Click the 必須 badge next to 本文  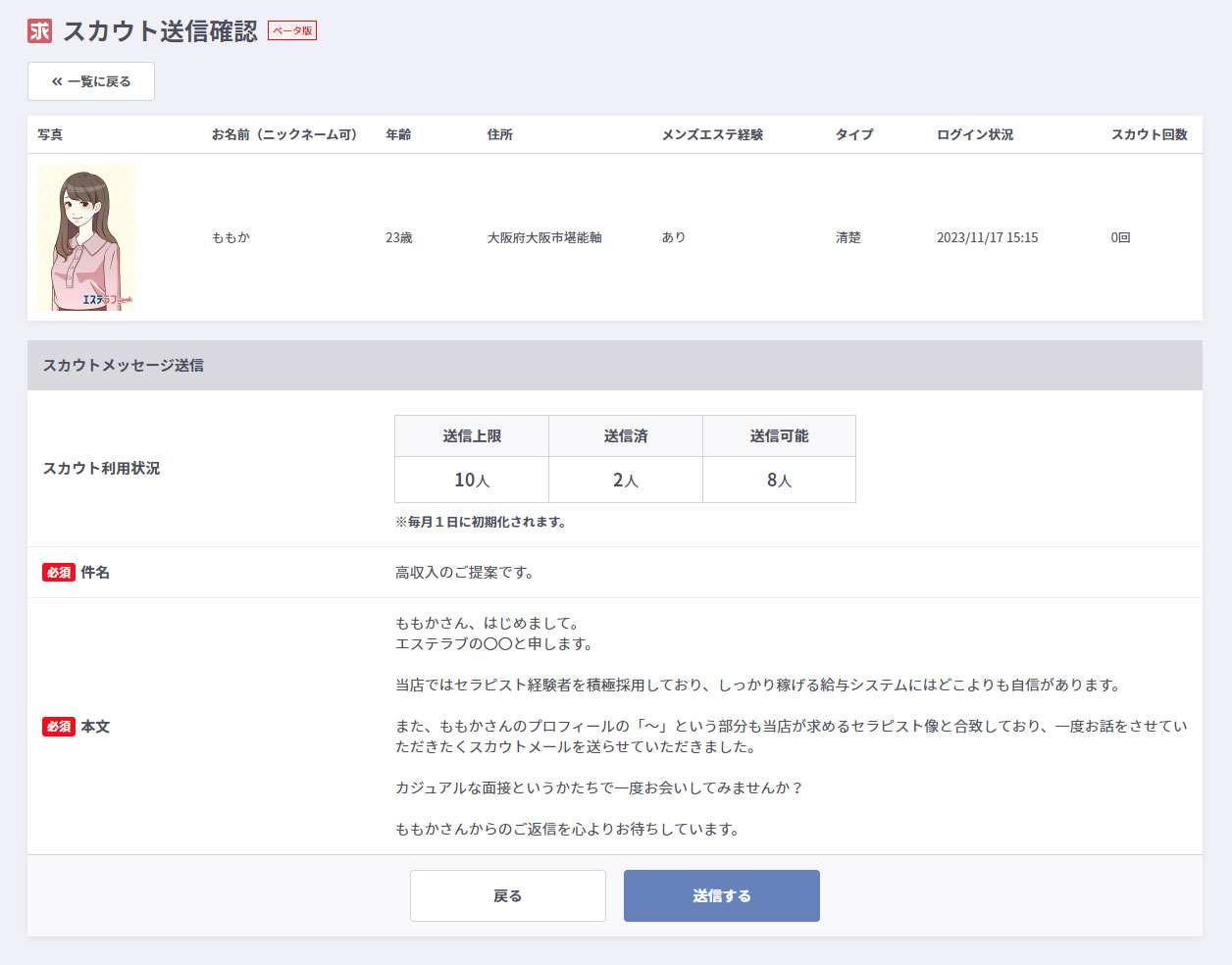(x=59, y=727)
